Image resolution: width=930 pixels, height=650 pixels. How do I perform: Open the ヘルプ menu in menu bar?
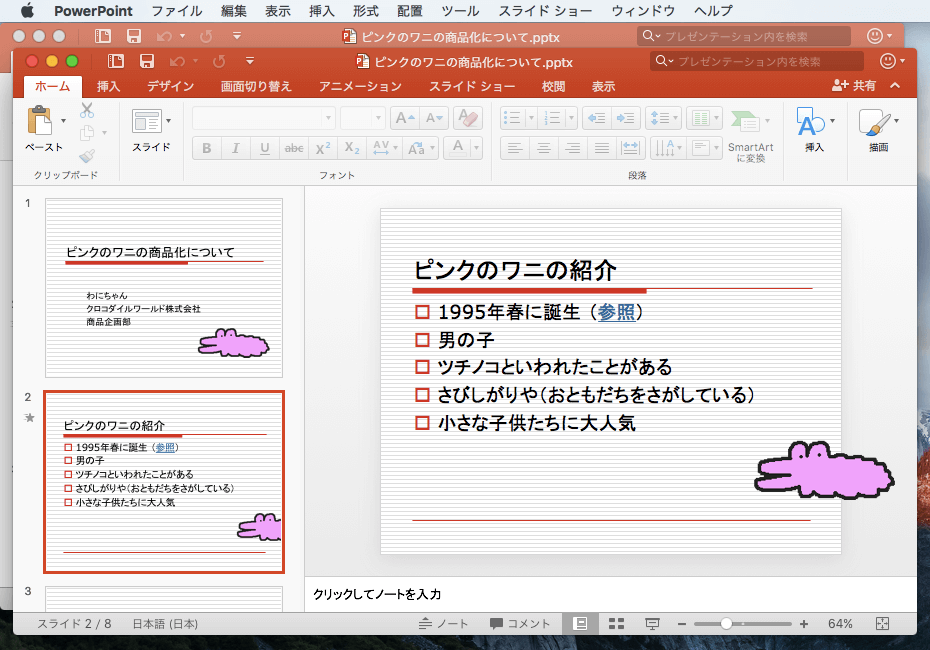[714, 11]
